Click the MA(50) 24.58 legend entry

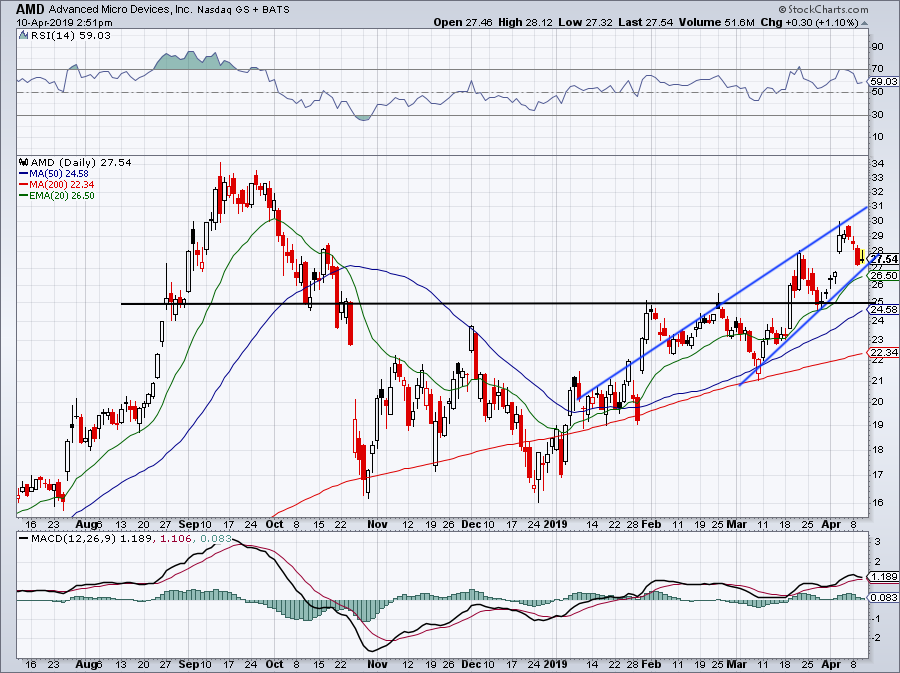coord(59,174)
